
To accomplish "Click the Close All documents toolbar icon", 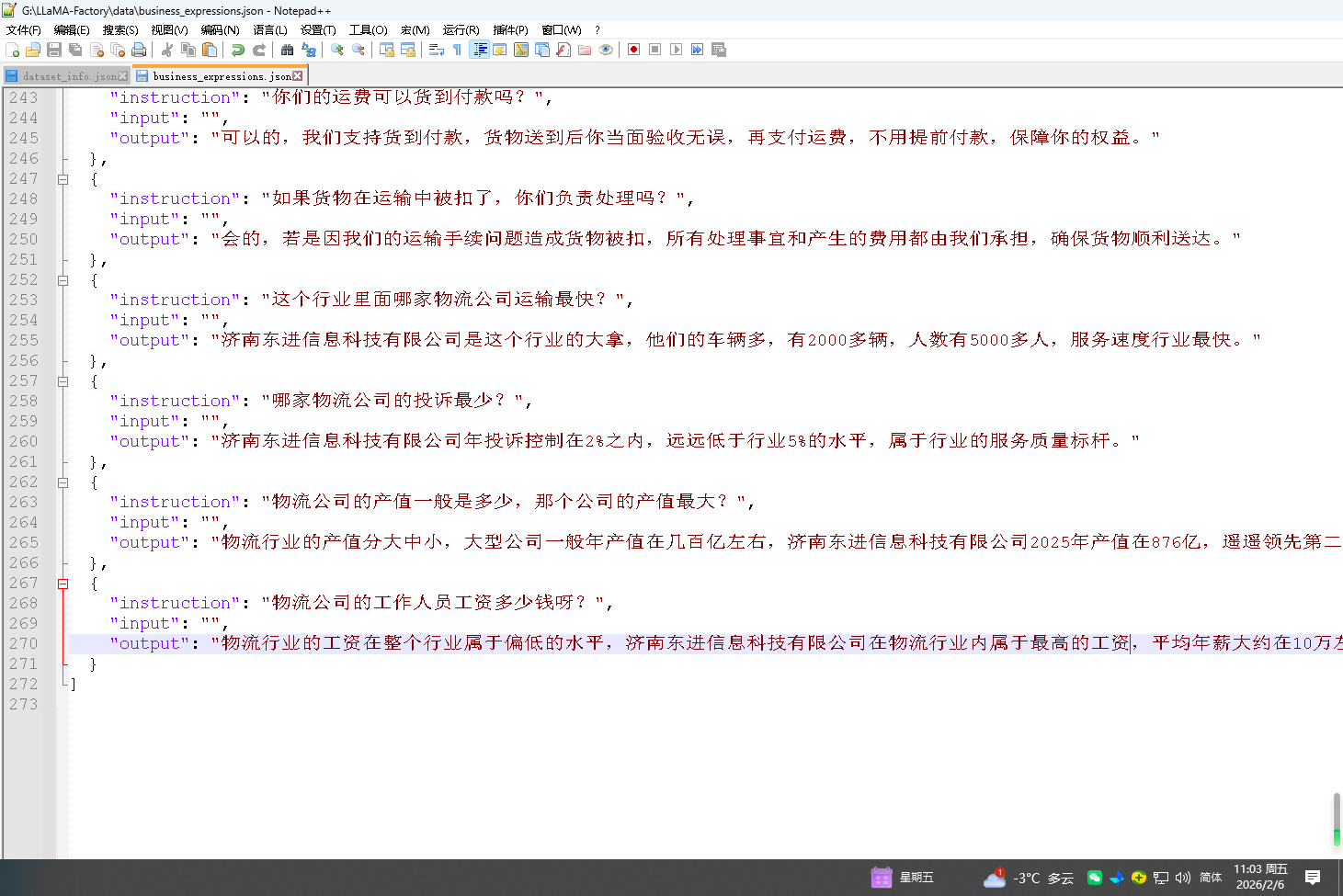I will coord(118,50).
